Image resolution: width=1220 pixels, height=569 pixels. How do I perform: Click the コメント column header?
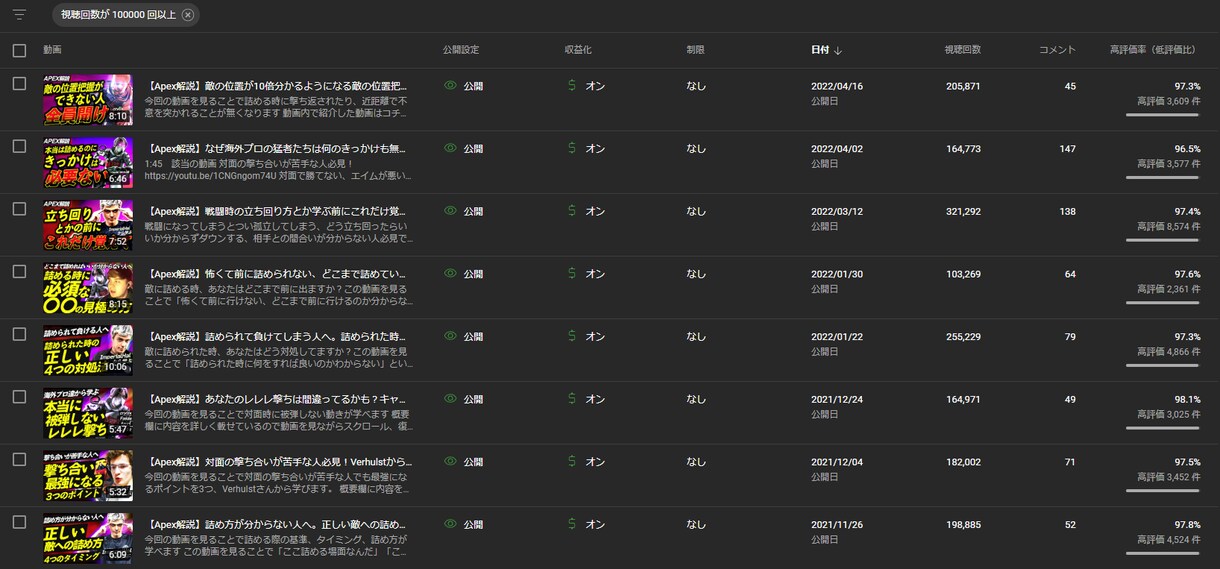(1057, 50)
